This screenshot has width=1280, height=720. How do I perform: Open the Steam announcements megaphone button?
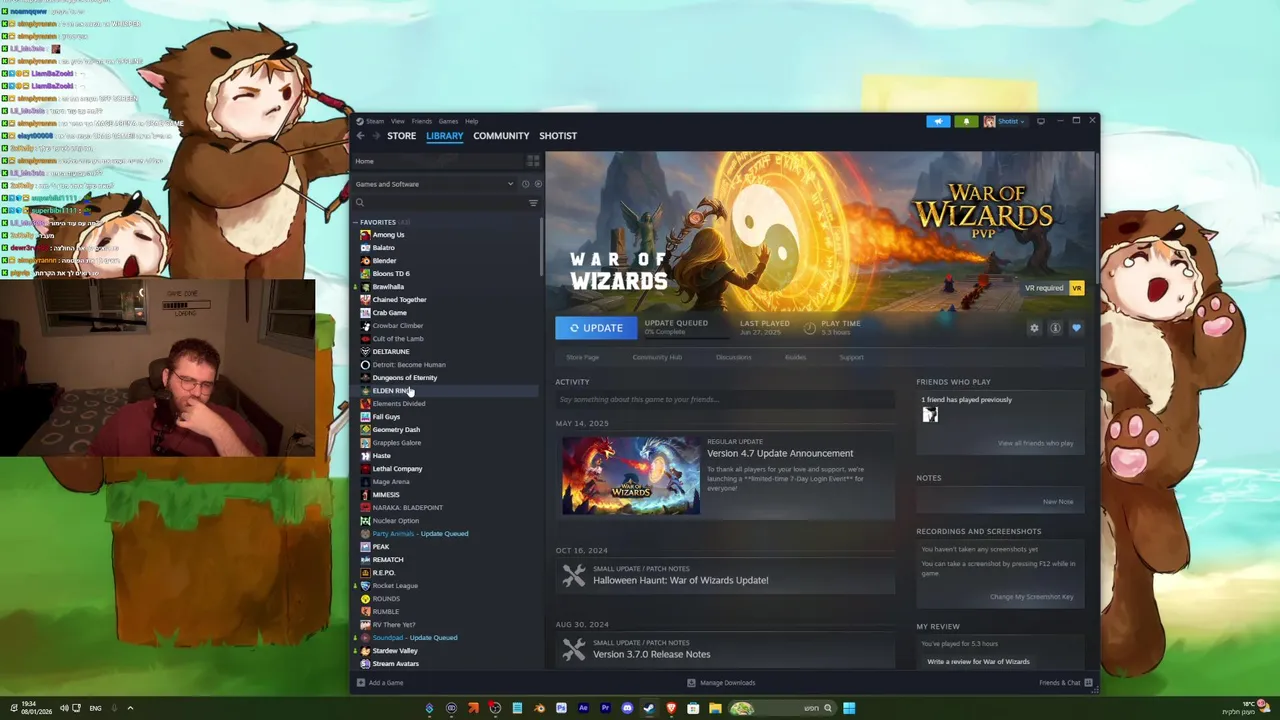pos(938,121)
